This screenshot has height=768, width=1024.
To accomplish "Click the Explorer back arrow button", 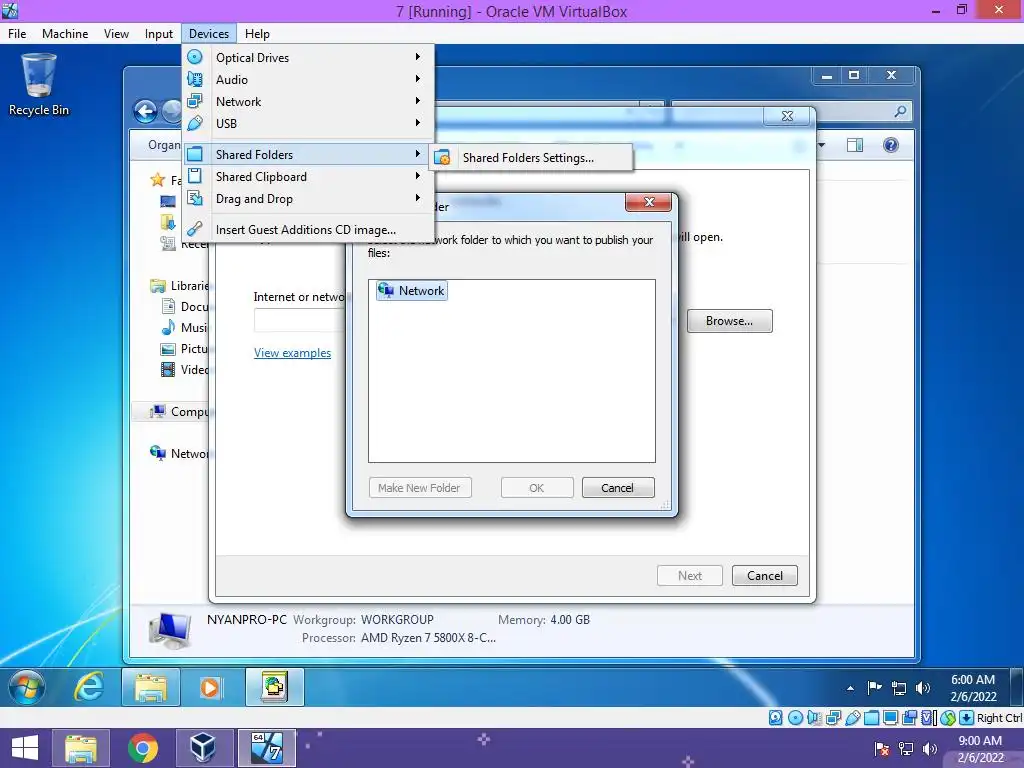I will tap(146, 112).
